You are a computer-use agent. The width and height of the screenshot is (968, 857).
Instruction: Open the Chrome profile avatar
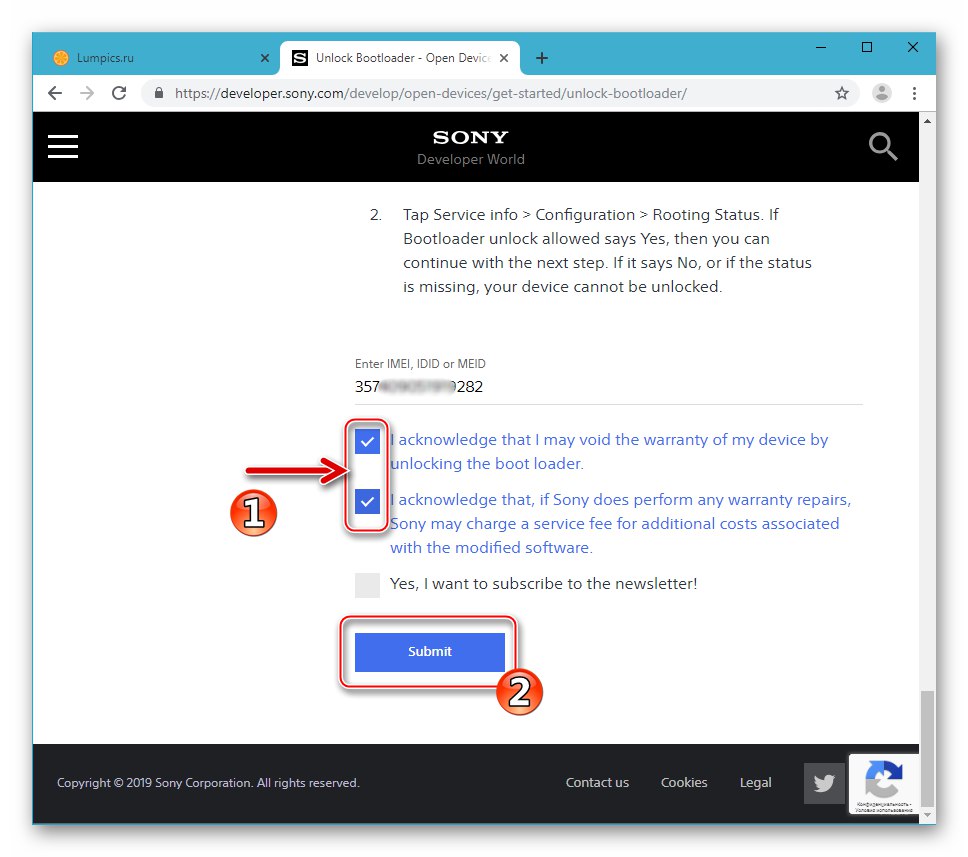point(882,93)
